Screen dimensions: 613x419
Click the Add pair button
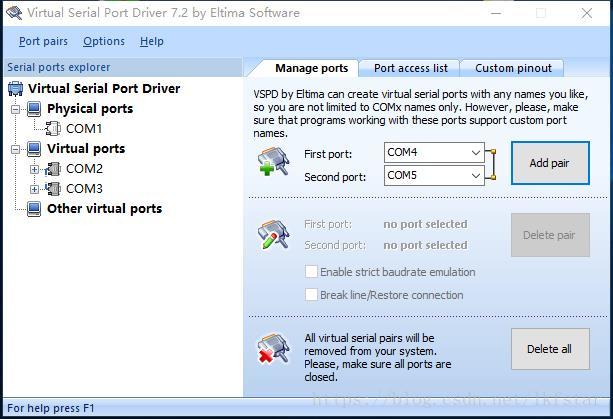[x=550, y=163]
